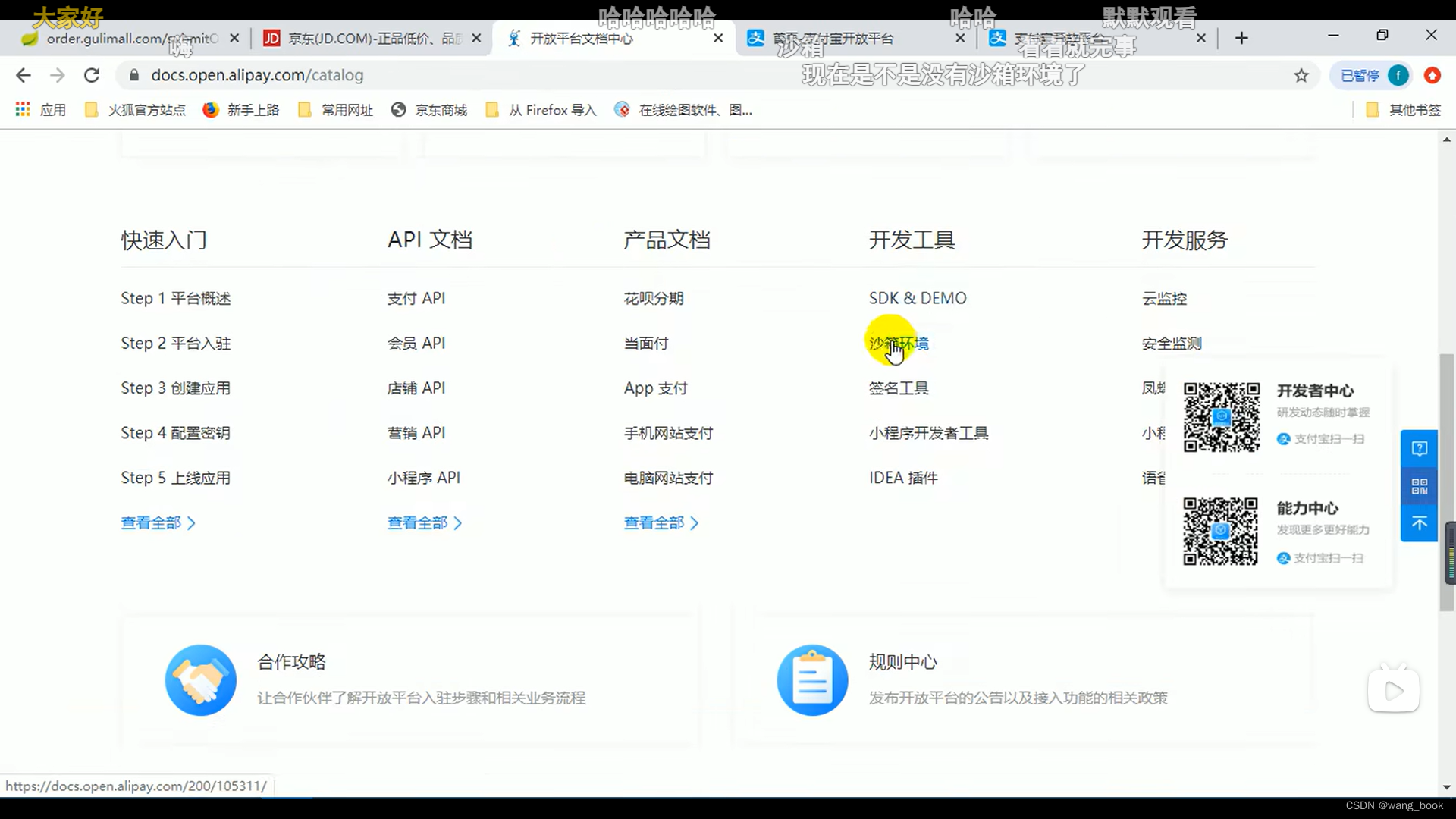Open the 其他书签 folder
Screen dimensions: 1456x819
tap(1403, 110)
